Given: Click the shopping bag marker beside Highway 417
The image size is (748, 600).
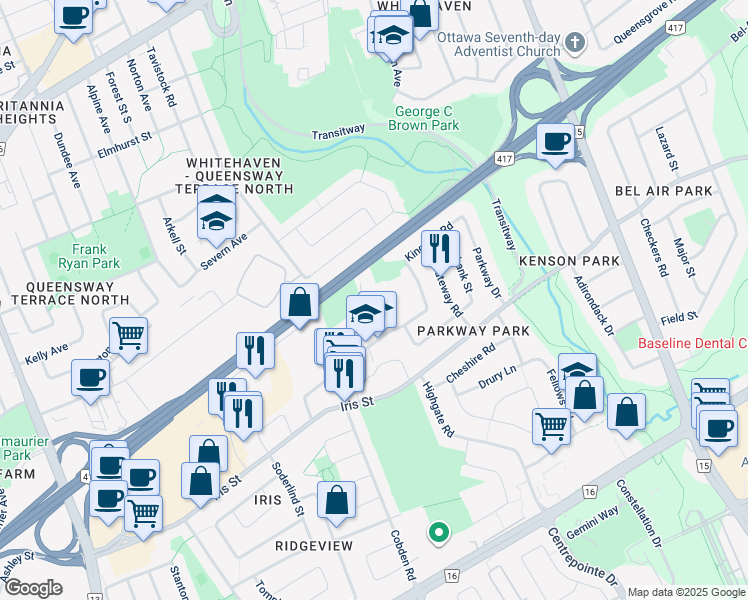Looking at the screenshot, I should pyautogui.click(x=299, y=303).
